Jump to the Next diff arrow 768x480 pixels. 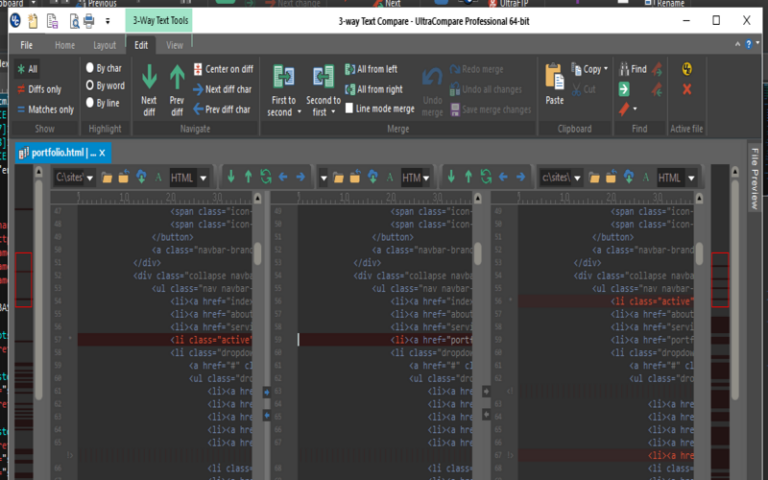click(149, 85)
